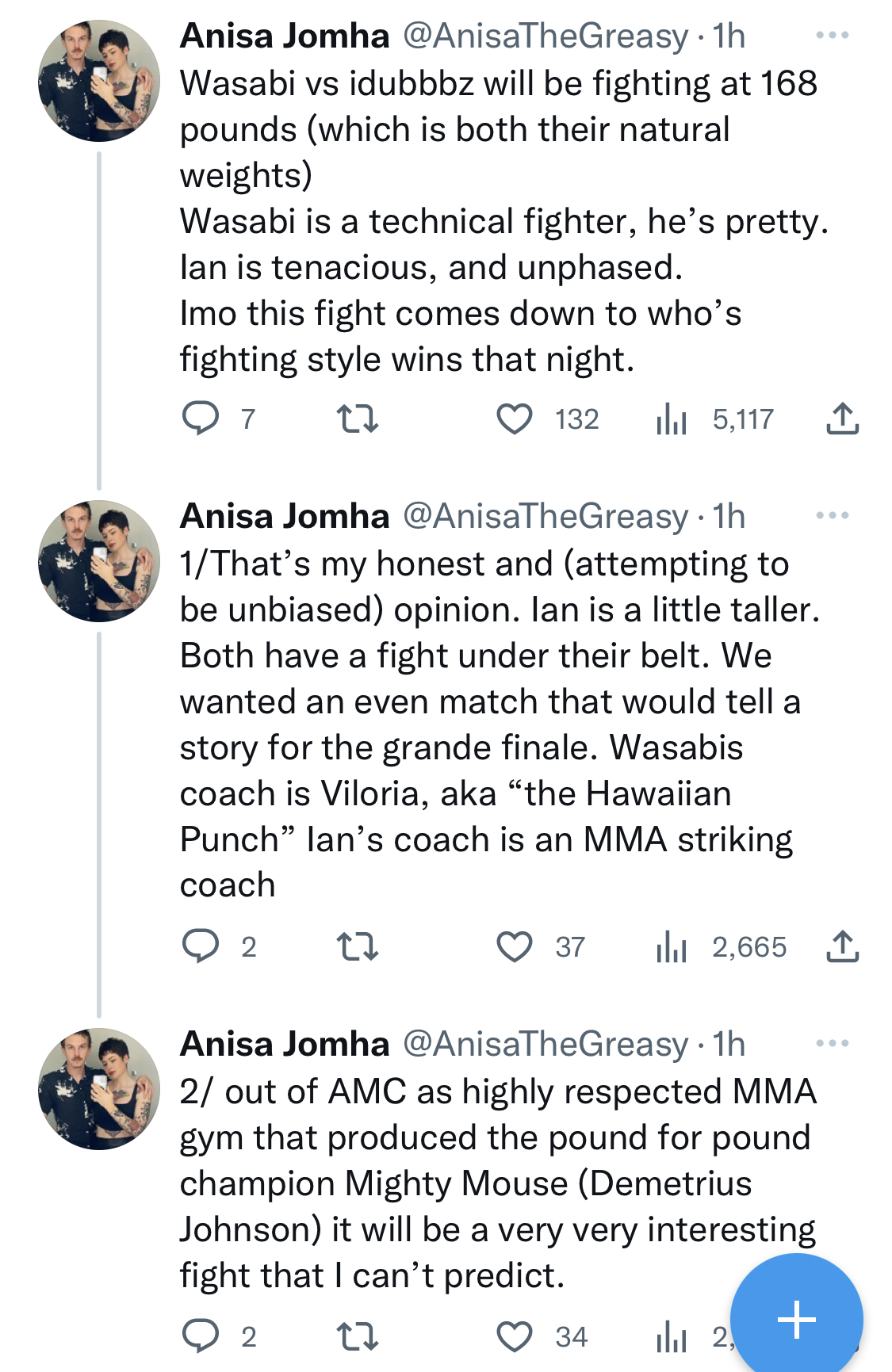Open @AnisaTheGreasy handle on second tweet
The width and height of the screenshot is (892, 1372).
[x=546, y=517]
